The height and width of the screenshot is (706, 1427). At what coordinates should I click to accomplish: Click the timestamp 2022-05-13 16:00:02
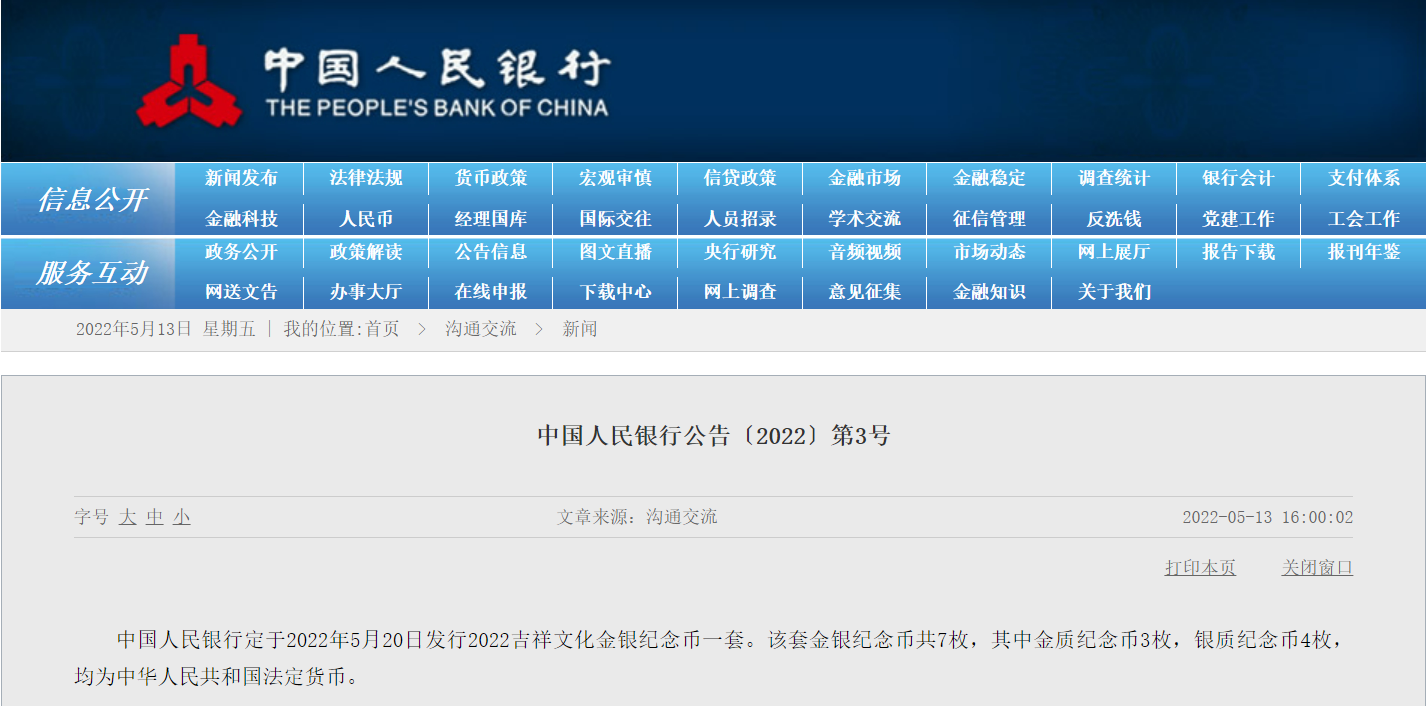(x=1268, y=517)
